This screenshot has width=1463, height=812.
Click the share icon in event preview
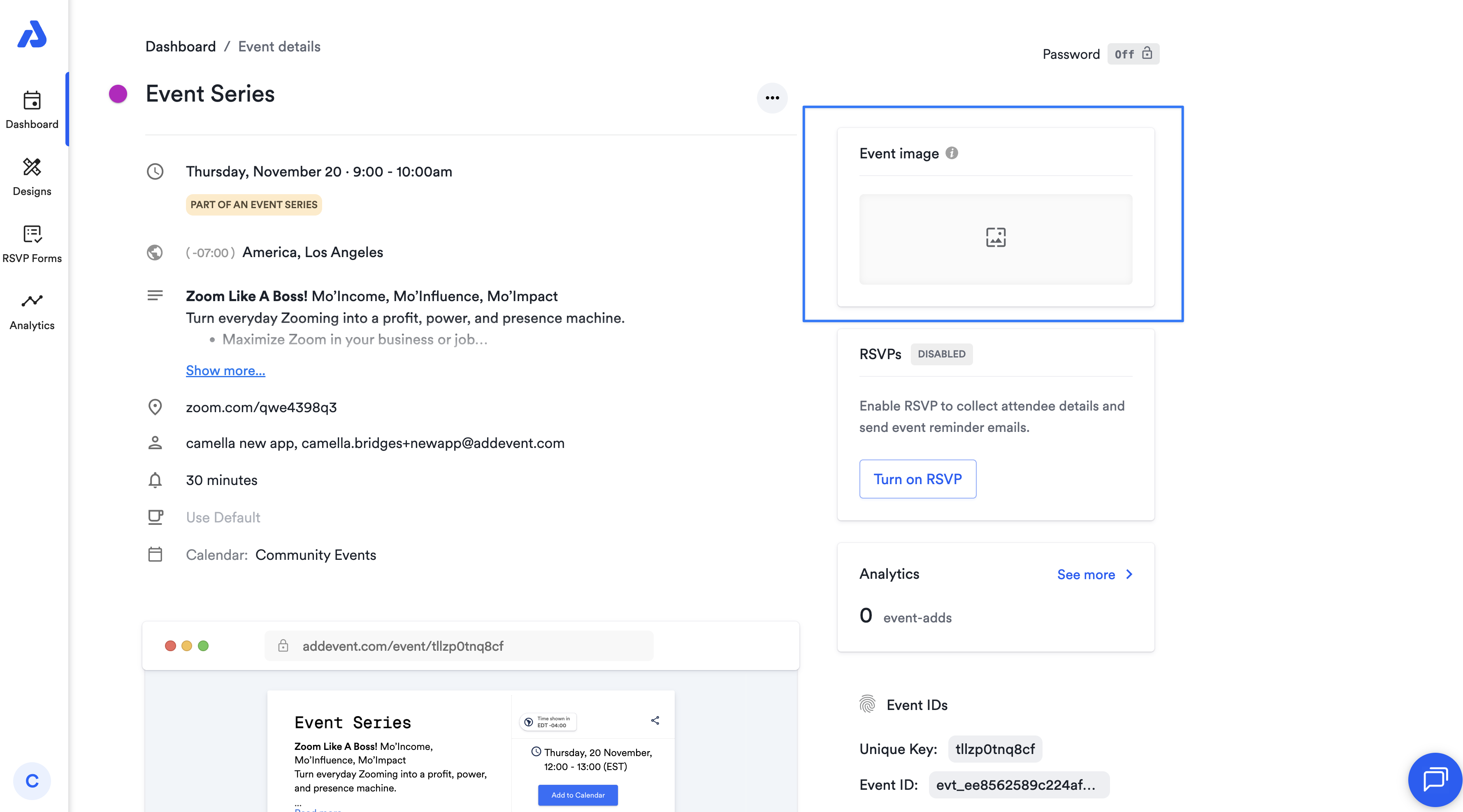pos(655,721)
